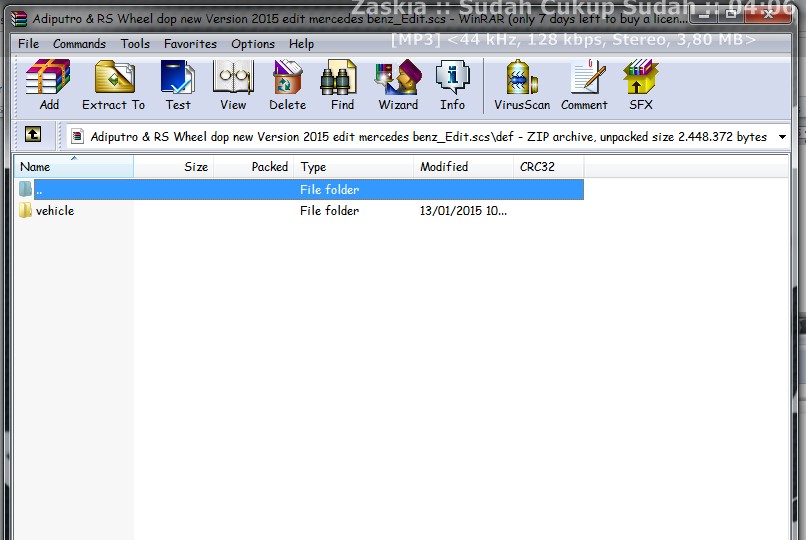Select the parent '..' folder icon
Viewport: 806px width, 540px height.
(x=25, y=189)
